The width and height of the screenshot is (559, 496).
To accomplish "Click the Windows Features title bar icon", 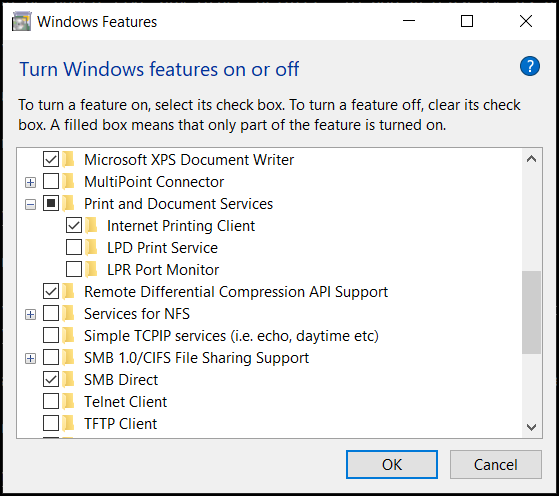I will (x=21, y=22).
